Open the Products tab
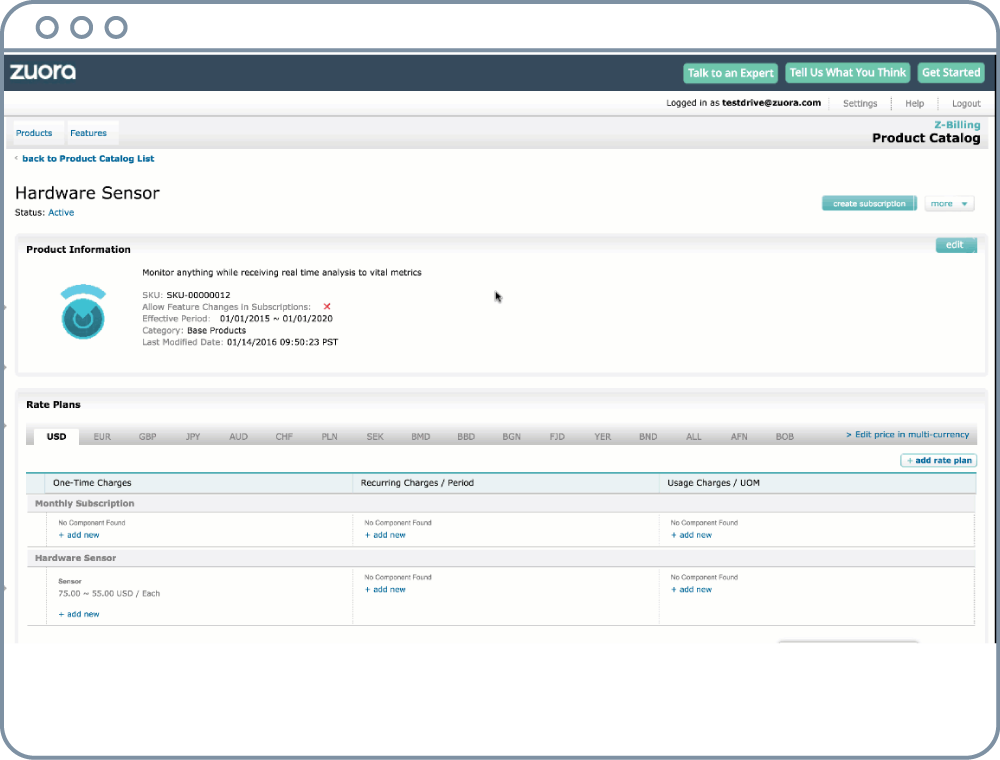The image size is (1000, 760). [x=34, y=133]
